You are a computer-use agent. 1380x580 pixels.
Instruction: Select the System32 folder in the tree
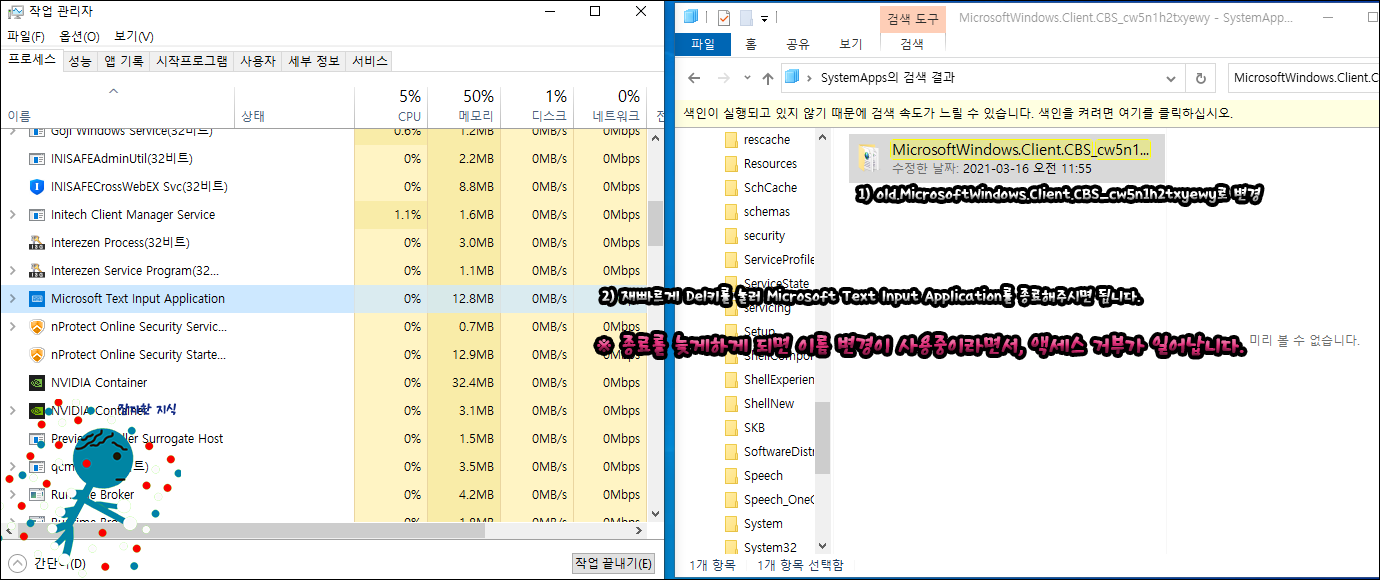click(770, 547)
